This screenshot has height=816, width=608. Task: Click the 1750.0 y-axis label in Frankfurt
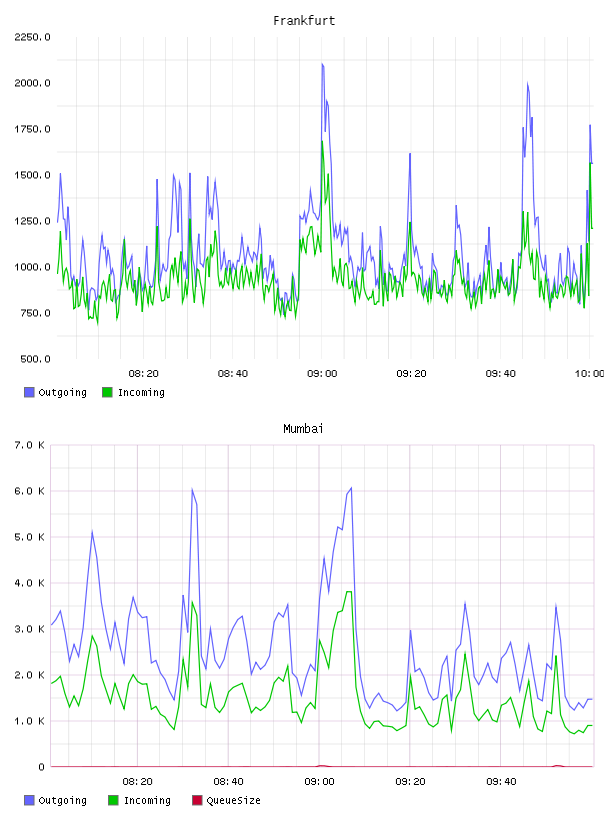click(32, 129)
